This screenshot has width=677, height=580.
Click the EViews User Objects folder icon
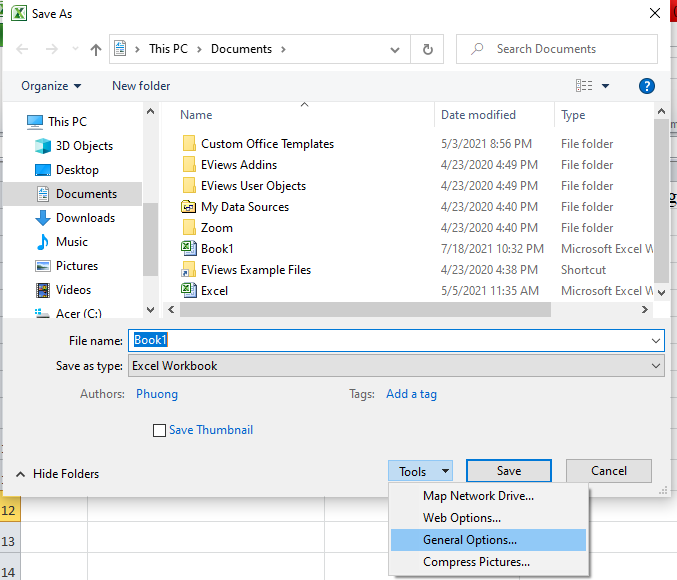click(x=189, y=186)
